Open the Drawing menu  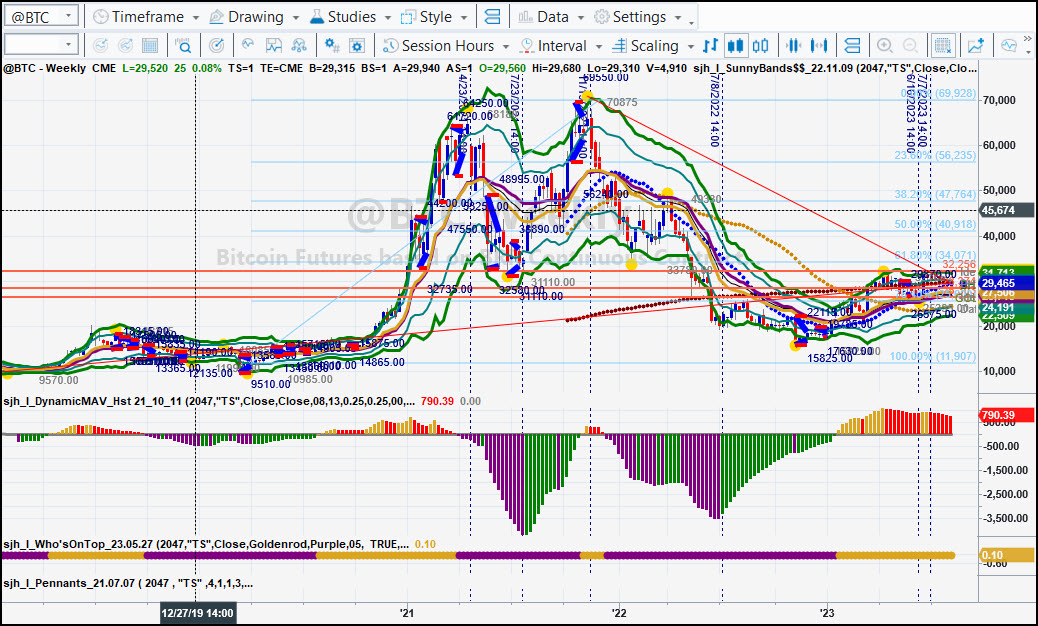[246, 17]
